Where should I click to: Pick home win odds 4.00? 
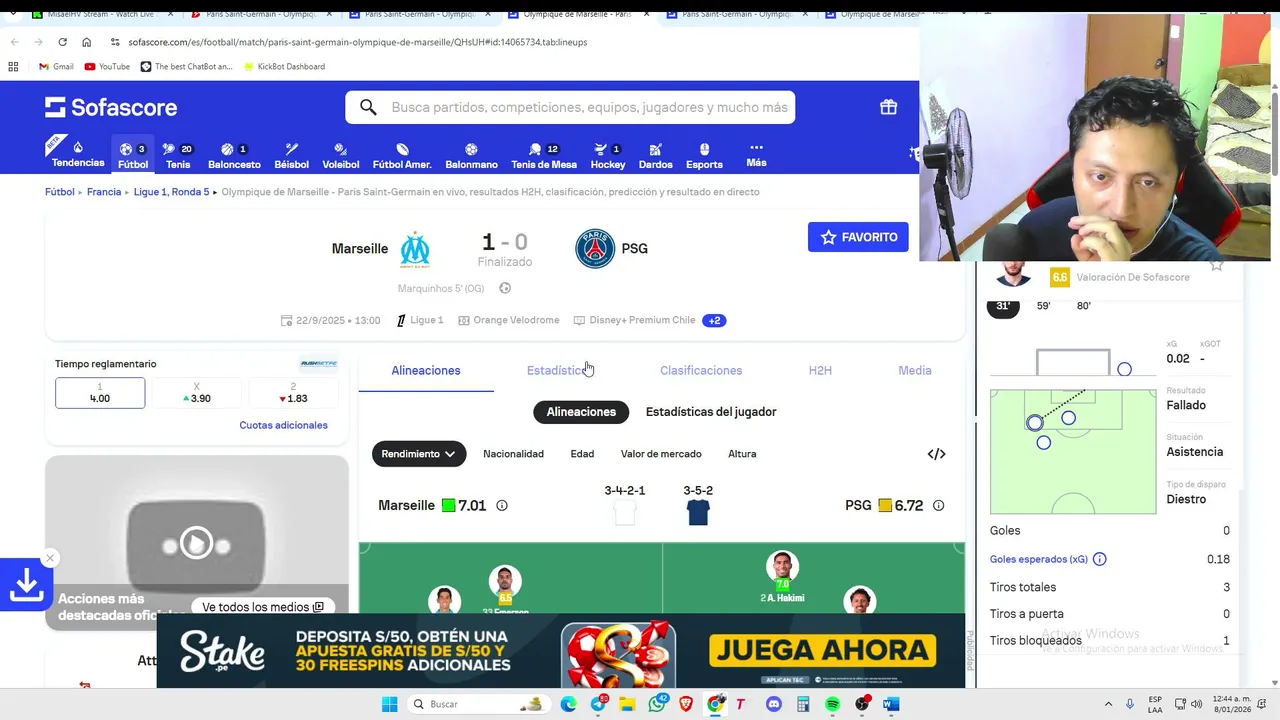(100, 393)
